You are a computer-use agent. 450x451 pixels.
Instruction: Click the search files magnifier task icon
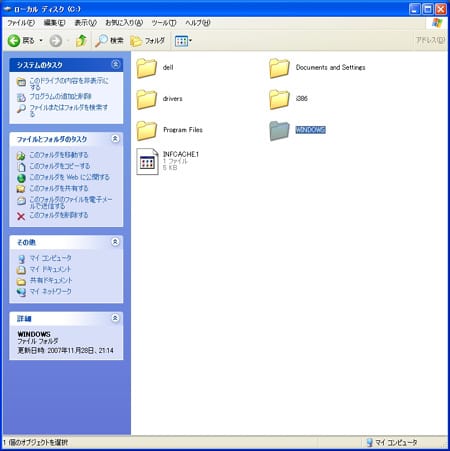pos(21,108)
